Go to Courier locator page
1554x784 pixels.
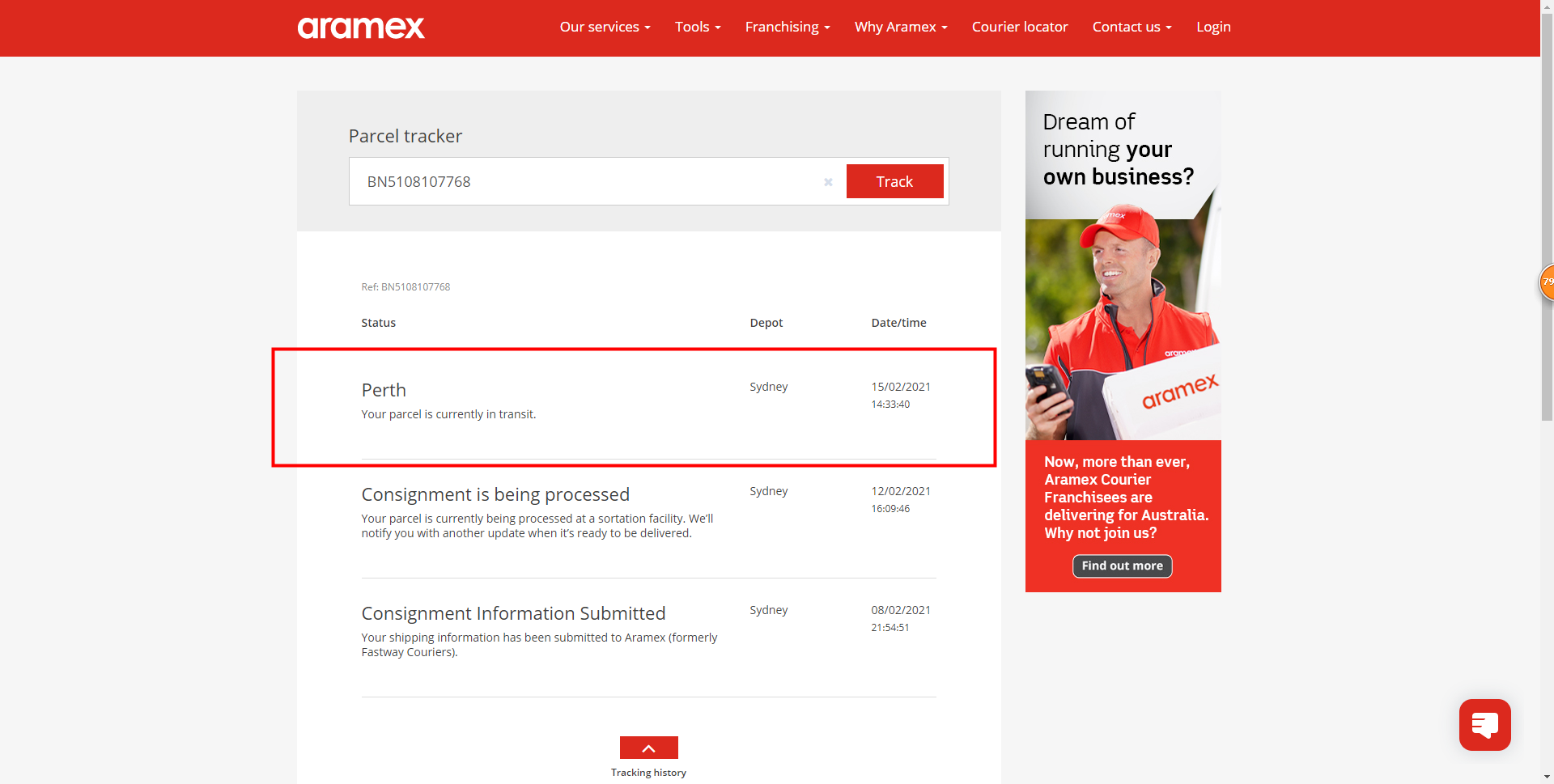[1019, 27]
